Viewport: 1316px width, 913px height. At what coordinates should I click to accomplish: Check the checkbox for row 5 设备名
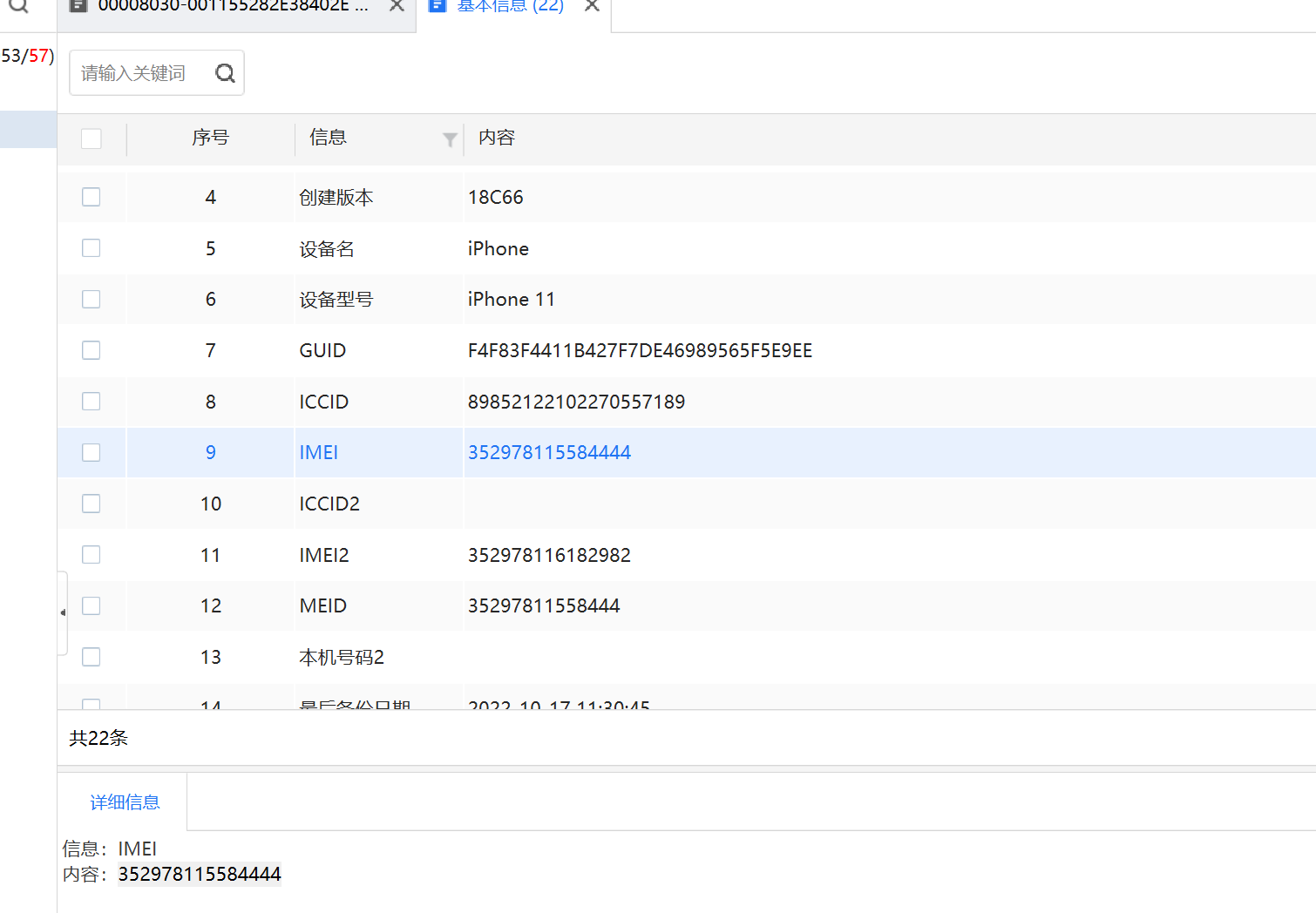[x=92, y=248]
